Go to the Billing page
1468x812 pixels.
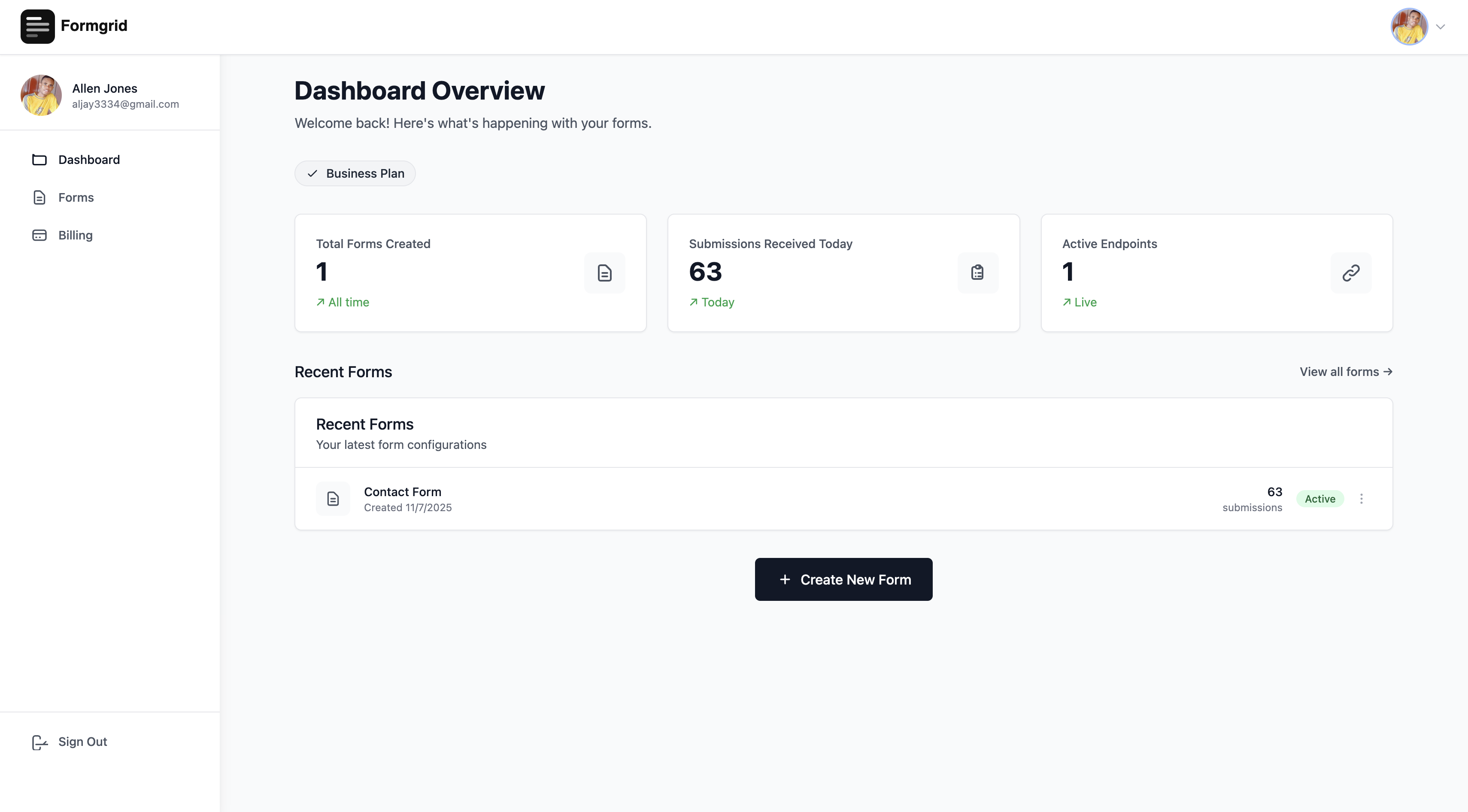[75, 235]
